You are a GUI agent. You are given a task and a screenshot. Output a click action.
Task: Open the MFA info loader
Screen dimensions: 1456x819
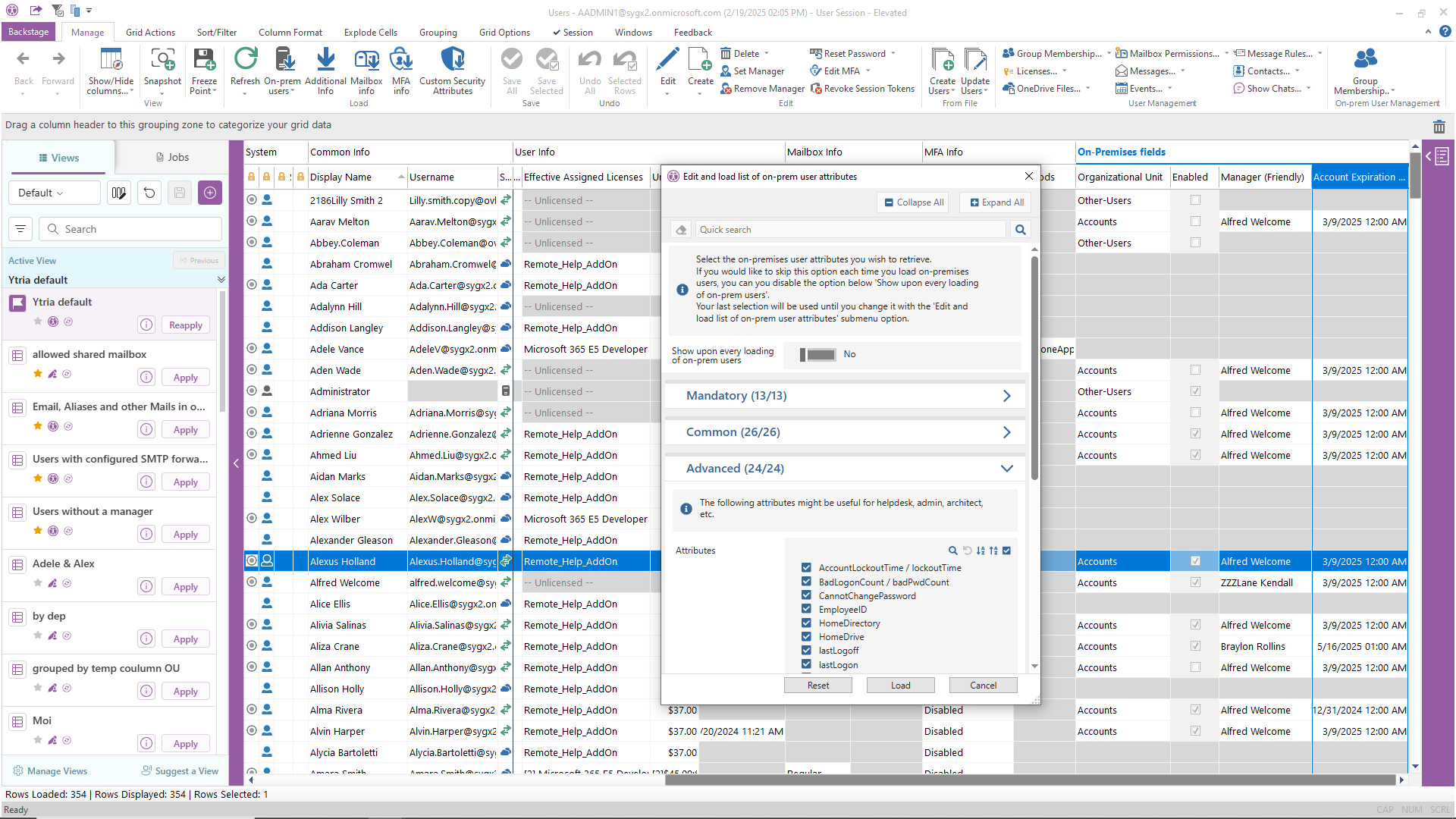click(x=400, y=60)
